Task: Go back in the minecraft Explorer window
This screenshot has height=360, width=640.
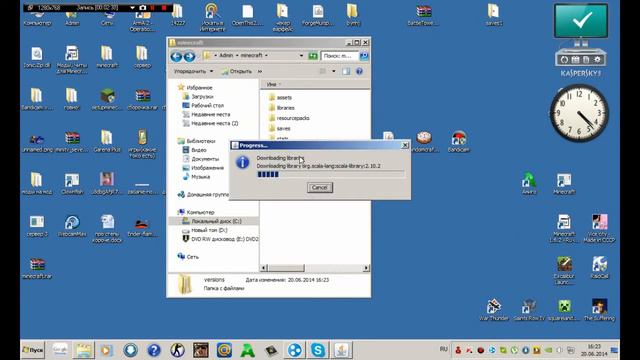Action: pyautogui.click(x=176, y=56)
